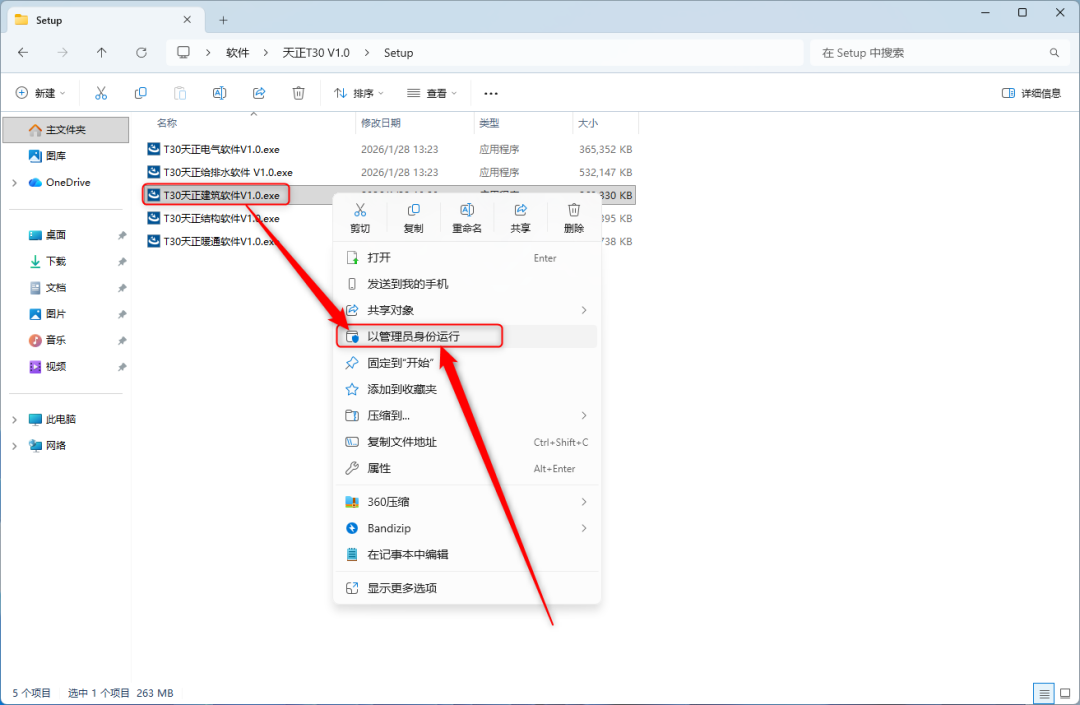
Task: Open 图片 quick access folder
Action: click(66, 314)
